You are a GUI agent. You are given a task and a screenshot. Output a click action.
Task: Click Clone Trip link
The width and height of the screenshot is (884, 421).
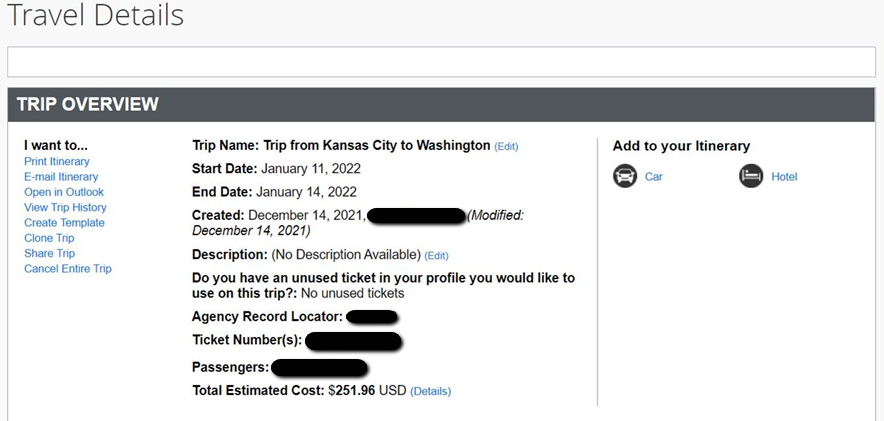(x=49, y=238)
